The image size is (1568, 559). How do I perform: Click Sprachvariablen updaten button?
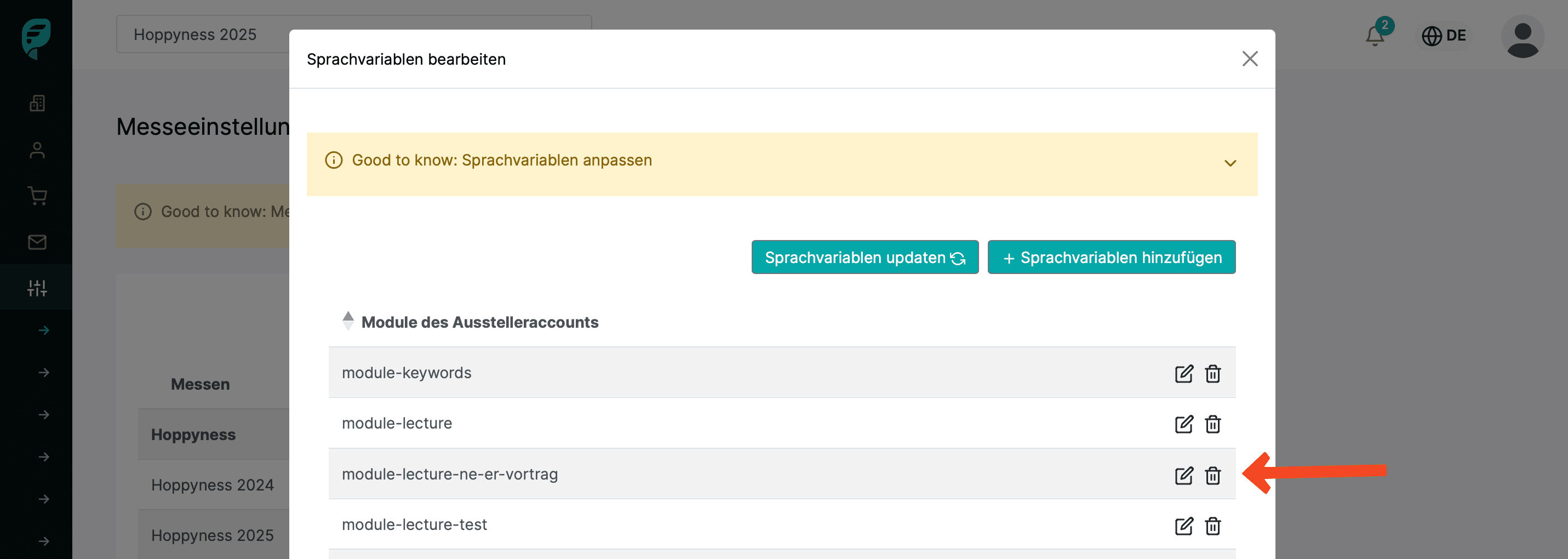click(x=865, y=258)
